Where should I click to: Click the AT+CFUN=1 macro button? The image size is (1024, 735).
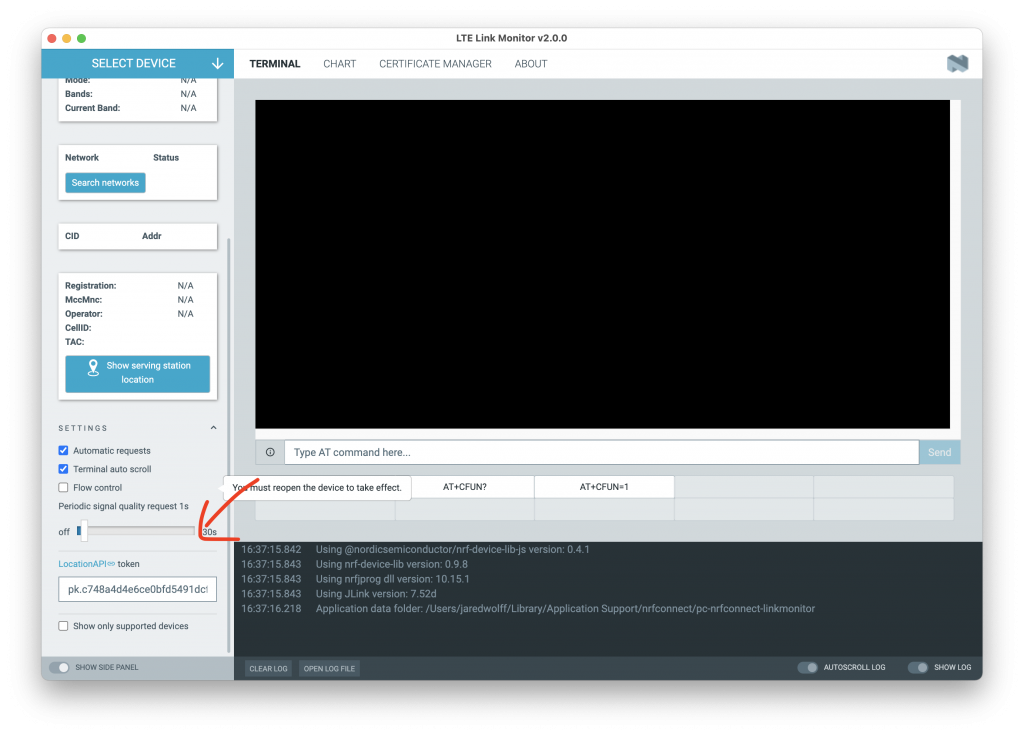click(604, 487)
